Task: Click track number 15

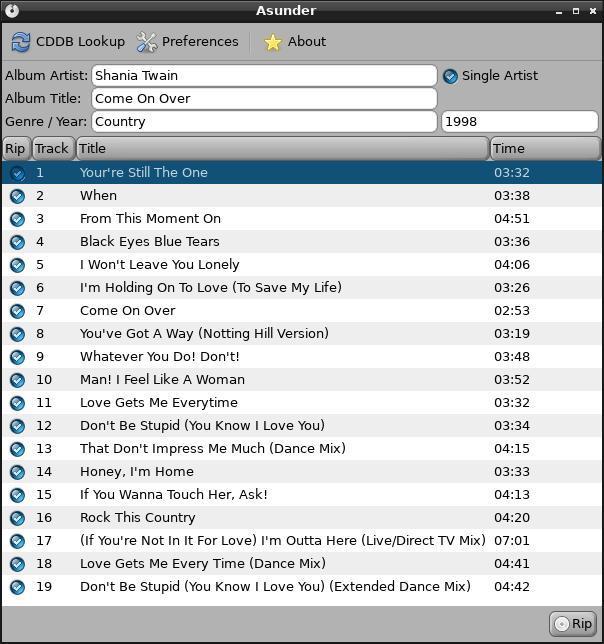Action: point(44,494)
